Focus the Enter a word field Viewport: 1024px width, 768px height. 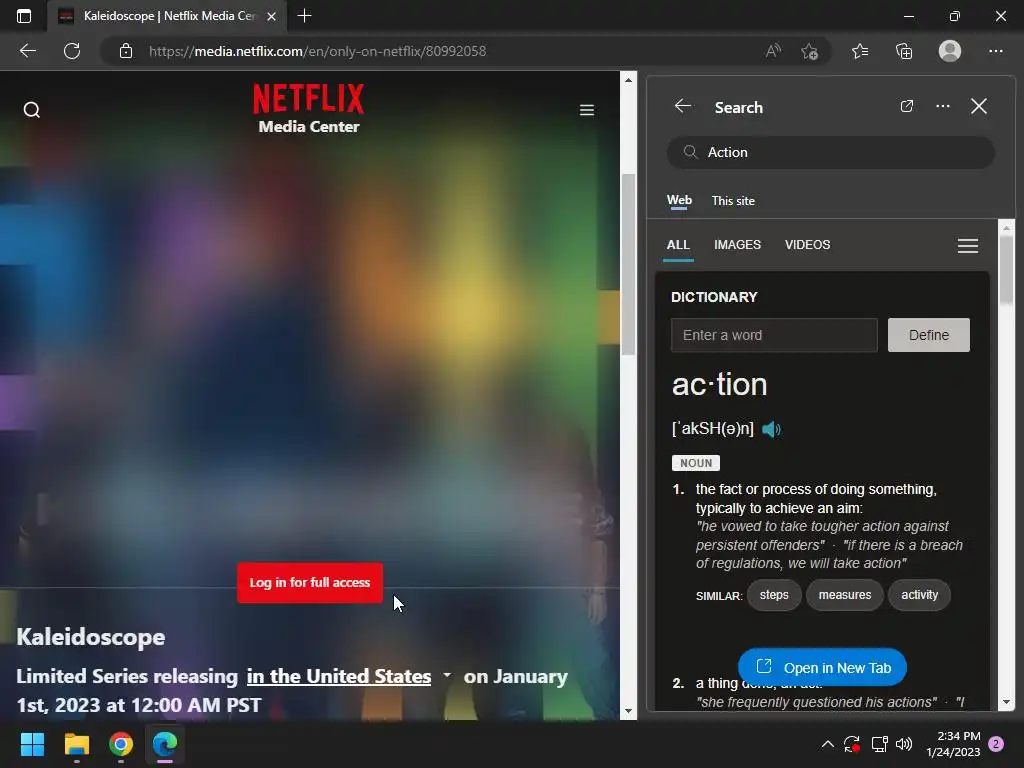click(x=774, y=335)
